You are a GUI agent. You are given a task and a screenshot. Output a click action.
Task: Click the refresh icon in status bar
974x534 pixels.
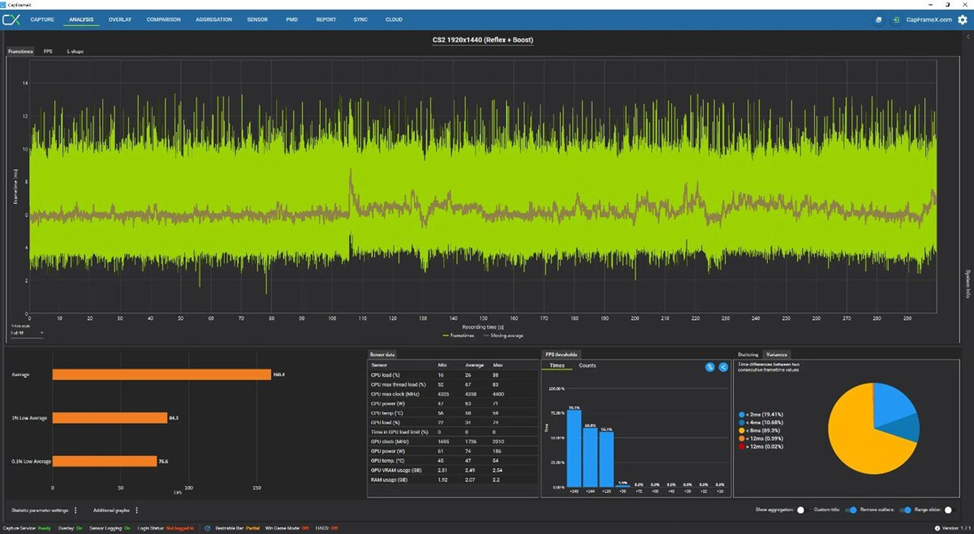tap(207, 528)
